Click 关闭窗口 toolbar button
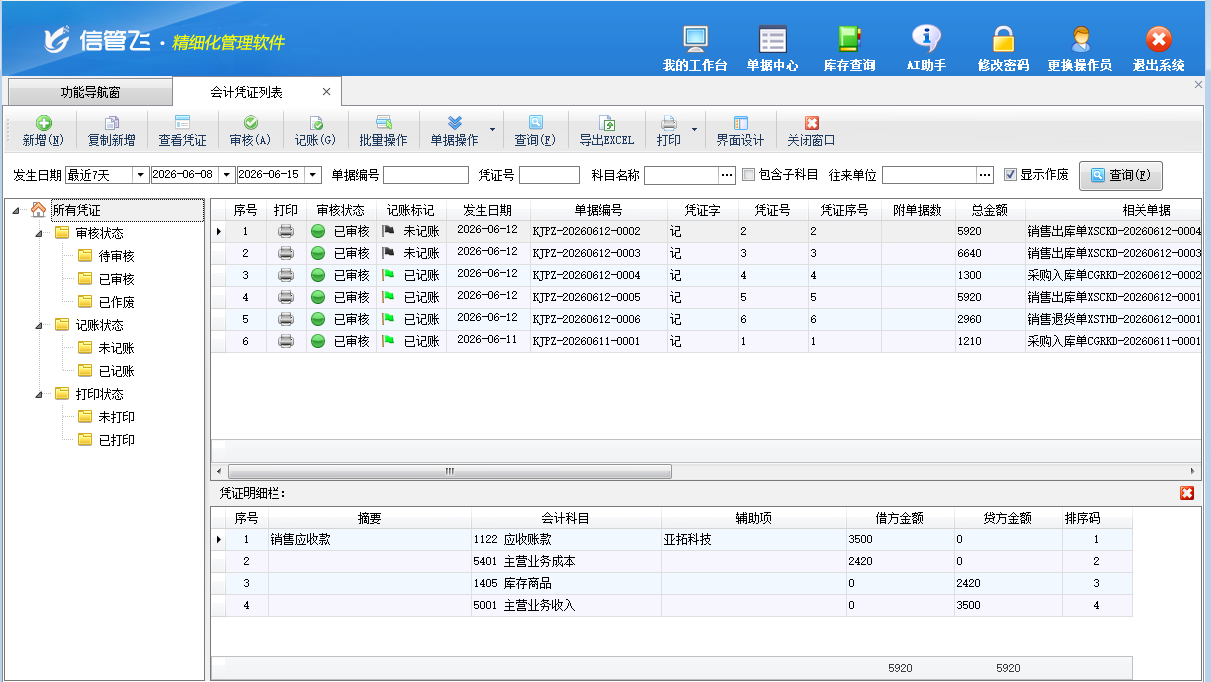This screenshot has width=1211, height=682. tap(811, 131)
